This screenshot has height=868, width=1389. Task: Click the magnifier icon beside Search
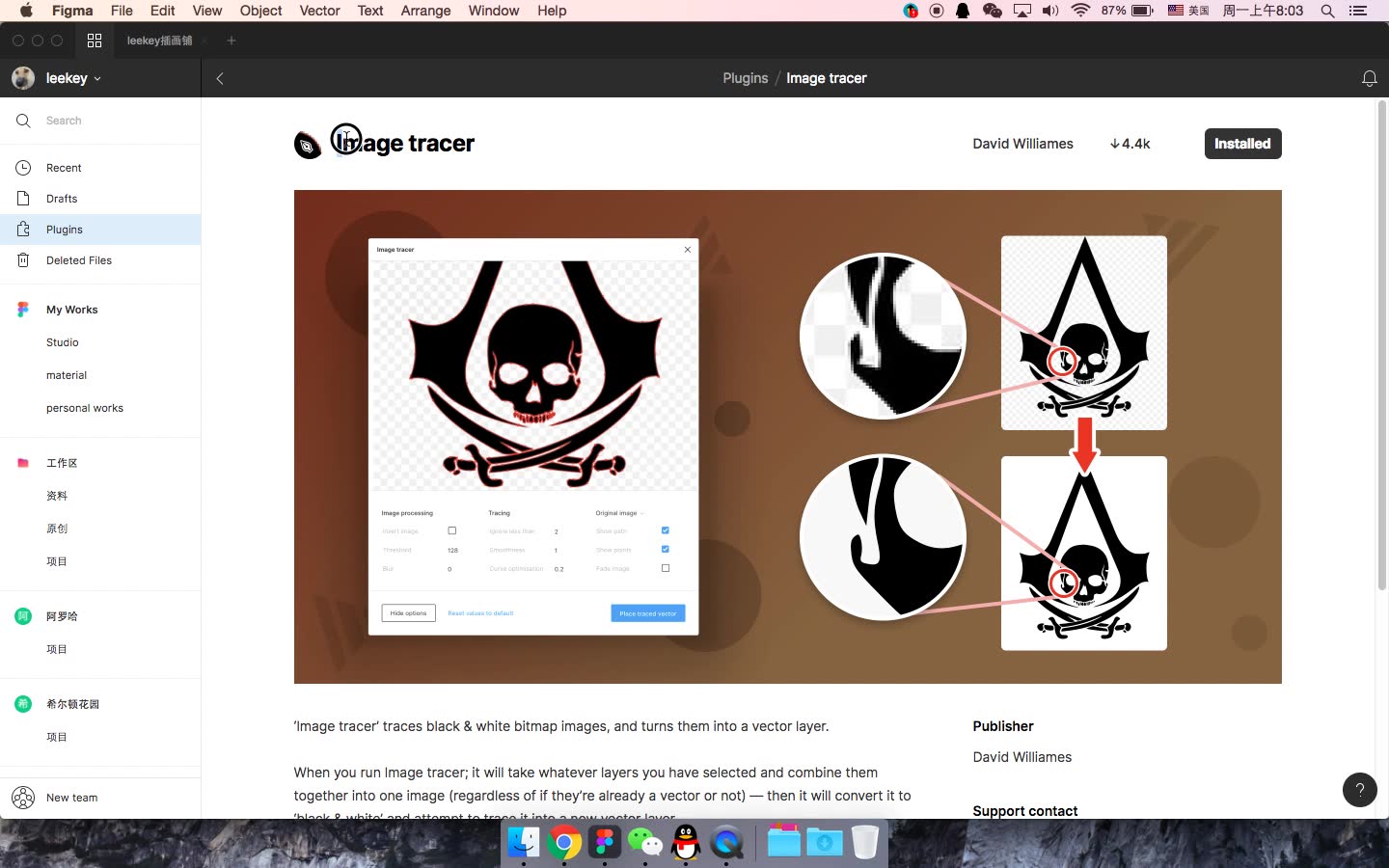pos(23,121)
